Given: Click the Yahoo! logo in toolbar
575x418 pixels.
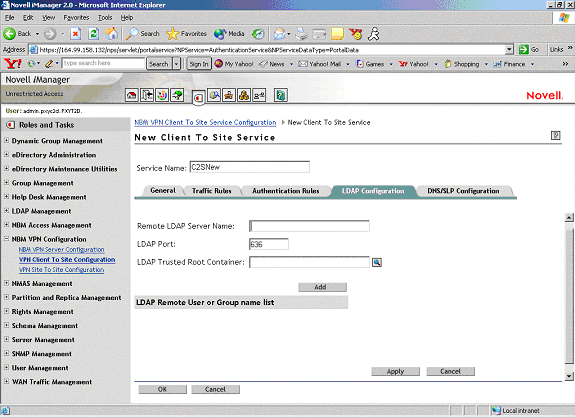Looking at the screenshot, I should [13, 64].
